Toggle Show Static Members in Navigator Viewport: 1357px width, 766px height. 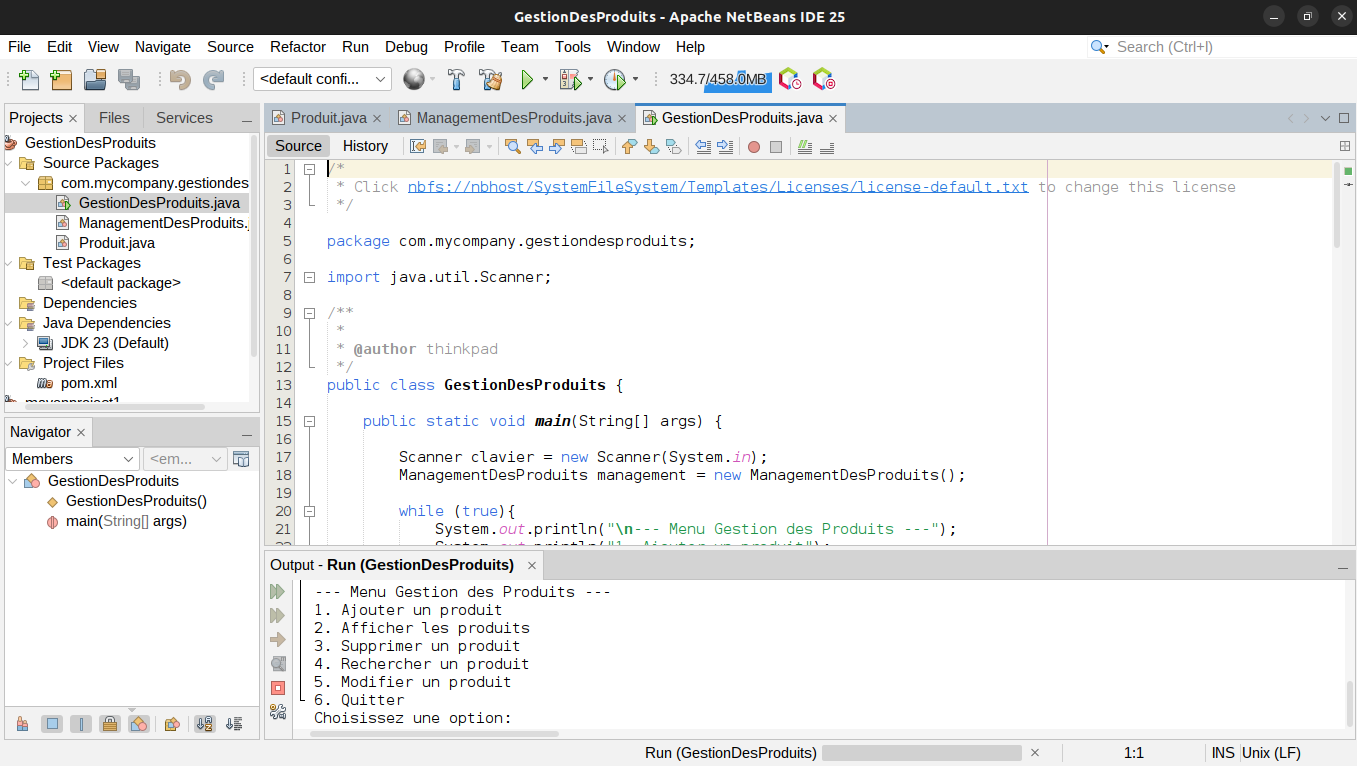[81, 724]
